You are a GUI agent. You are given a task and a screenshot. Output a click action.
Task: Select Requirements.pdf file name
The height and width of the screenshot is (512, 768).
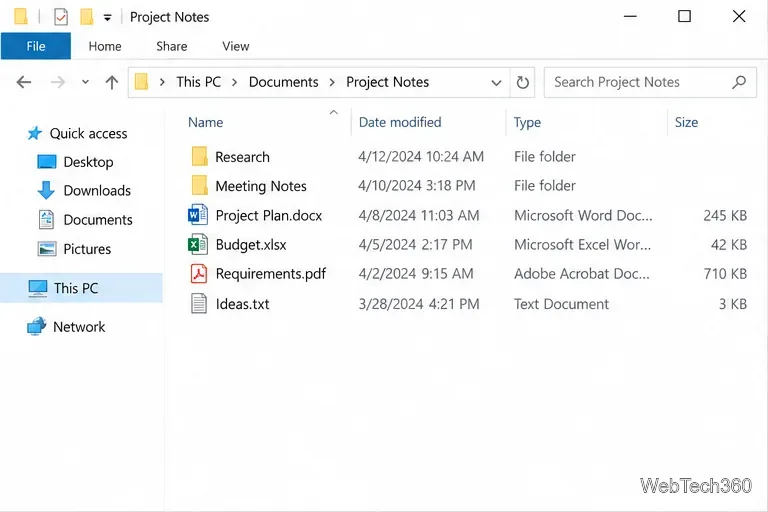[271, 274]
